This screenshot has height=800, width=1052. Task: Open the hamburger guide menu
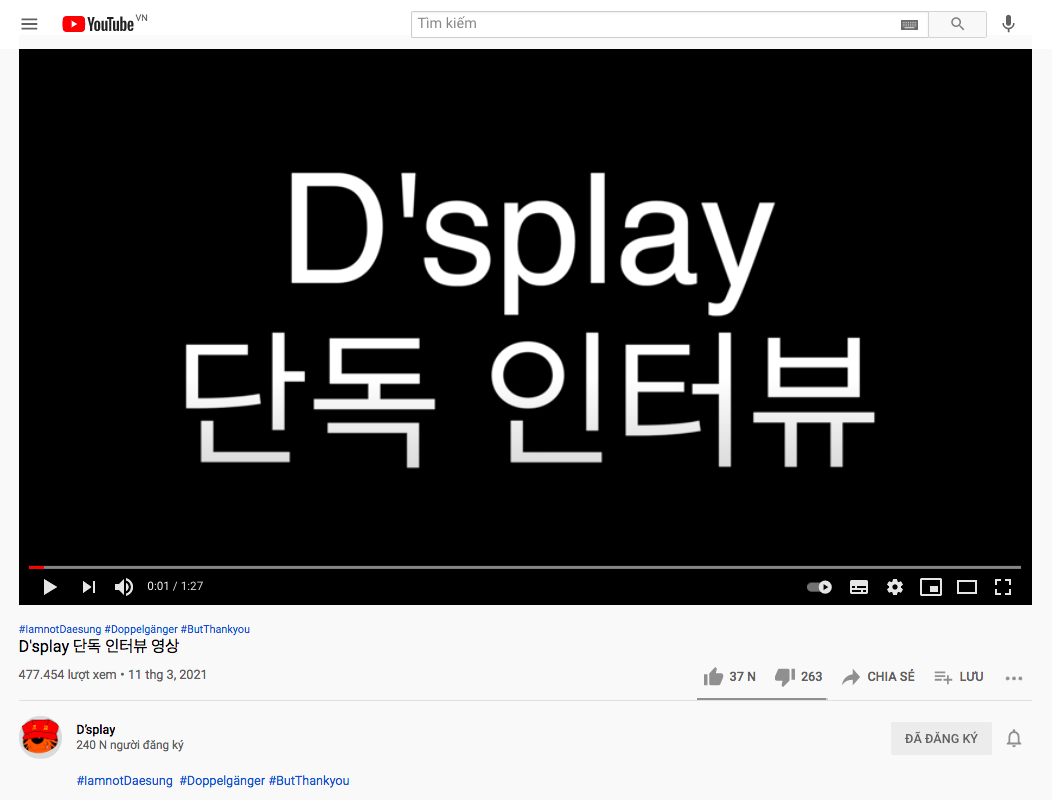30,24
